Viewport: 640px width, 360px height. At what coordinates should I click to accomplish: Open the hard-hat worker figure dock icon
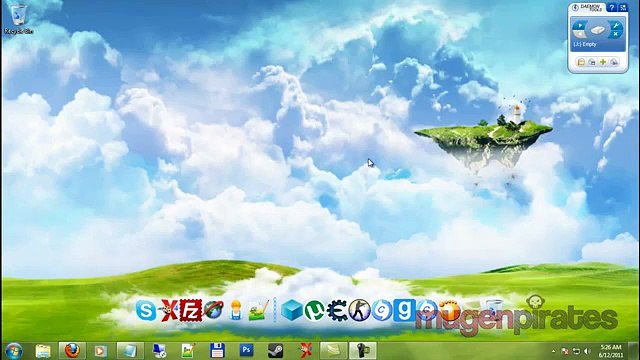(x=236, y=310)
